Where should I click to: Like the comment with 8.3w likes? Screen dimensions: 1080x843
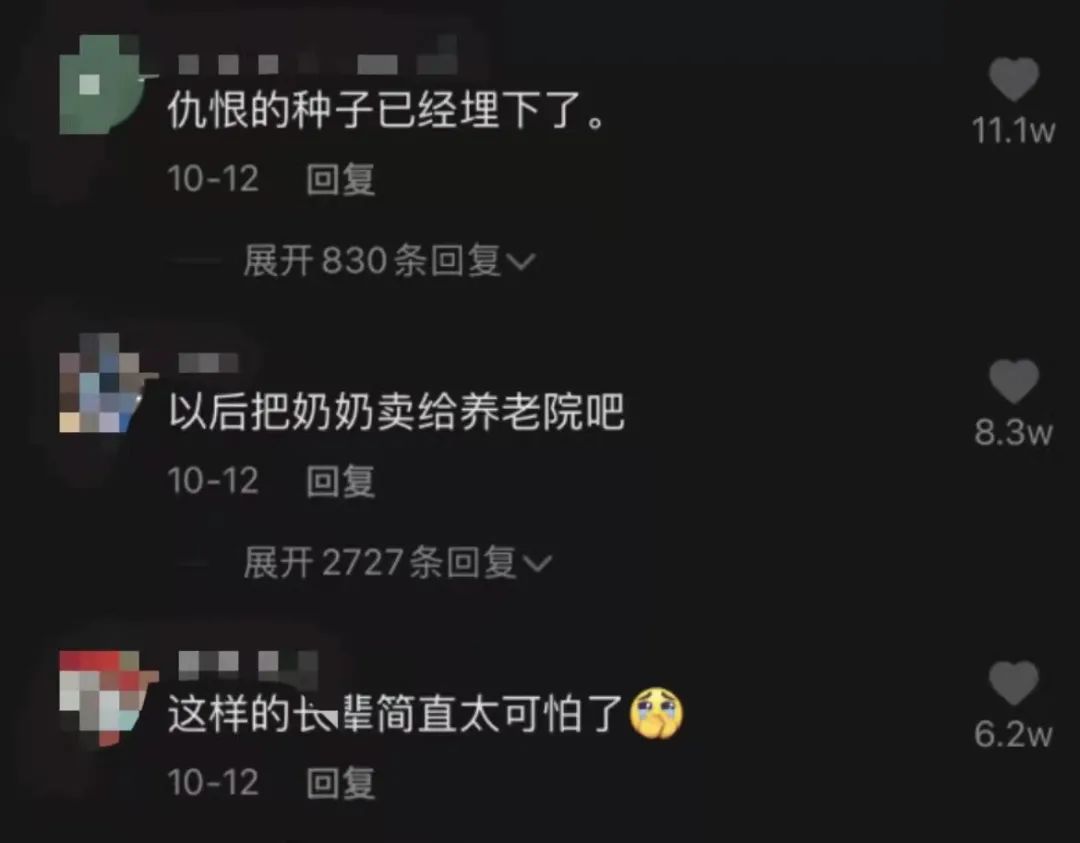point(1014,381)
